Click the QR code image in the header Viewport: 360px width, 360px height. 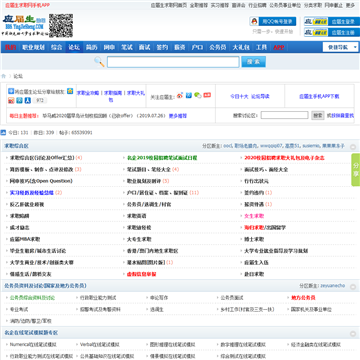click(x=61, y=25)
